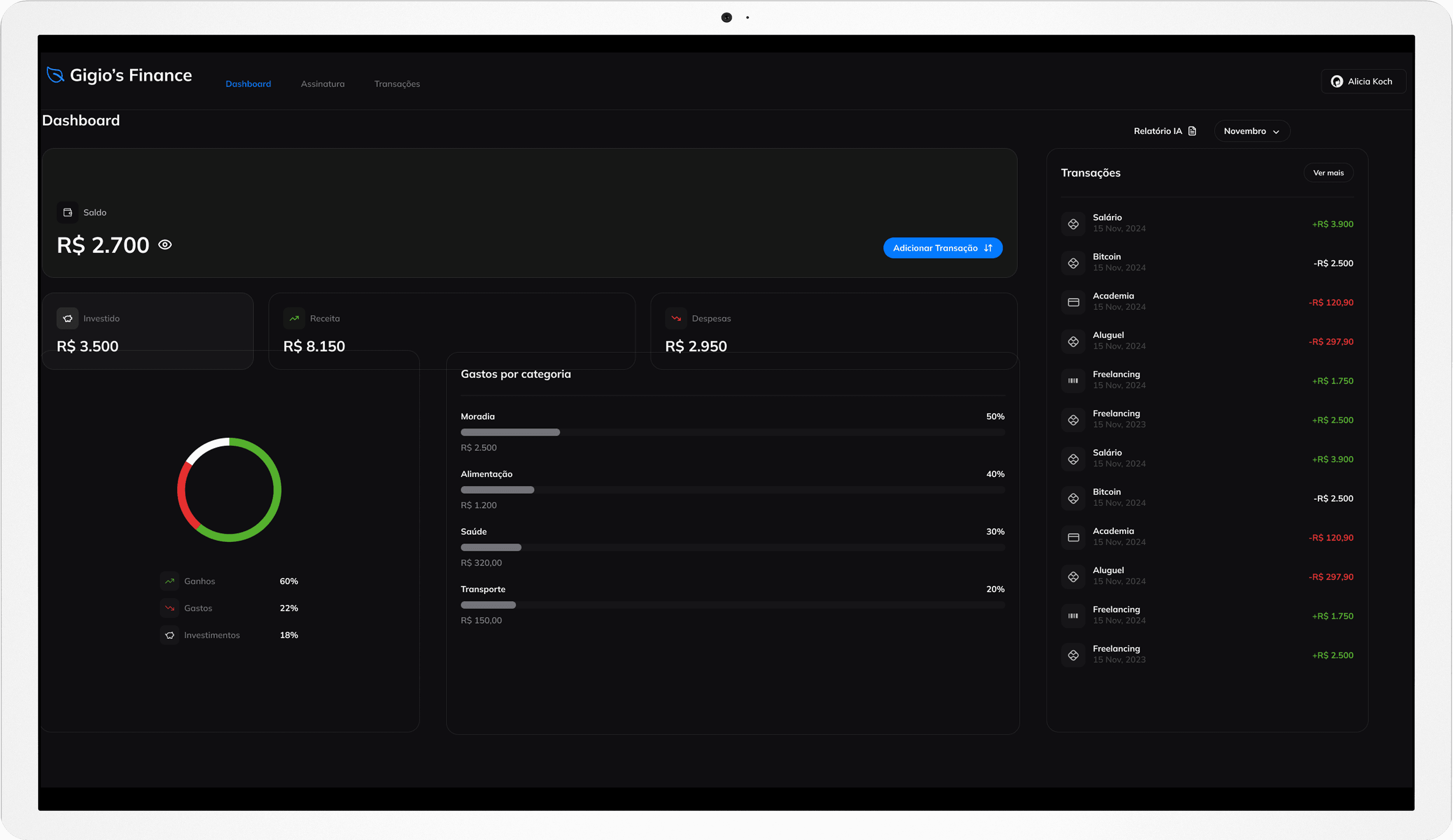1453x840 pixels.
Task: Click the chevron arrow in the Novembro selector
Action: coord(1276,131)
